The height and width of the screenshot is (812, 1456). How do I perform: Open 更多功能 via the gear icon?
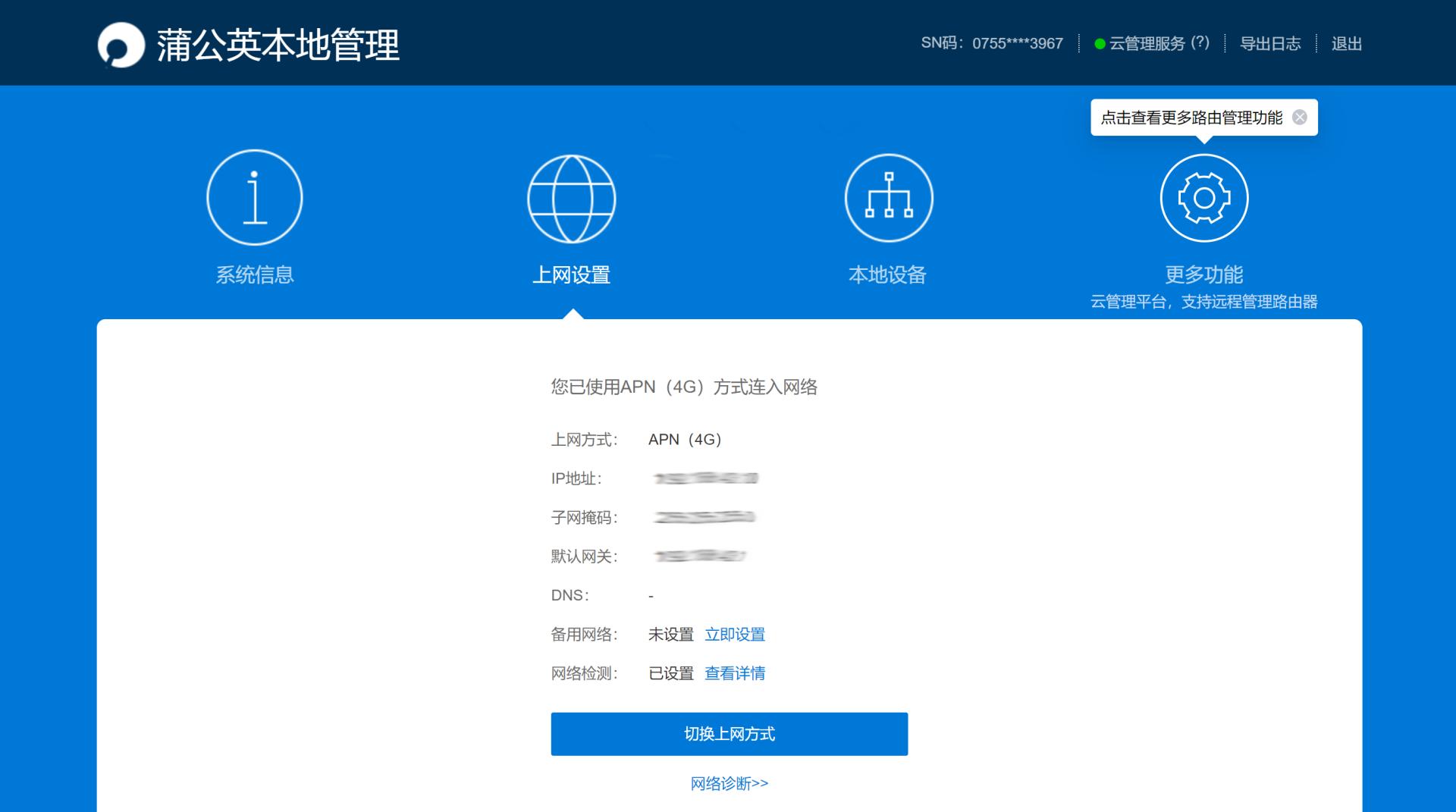point(1203,196)
